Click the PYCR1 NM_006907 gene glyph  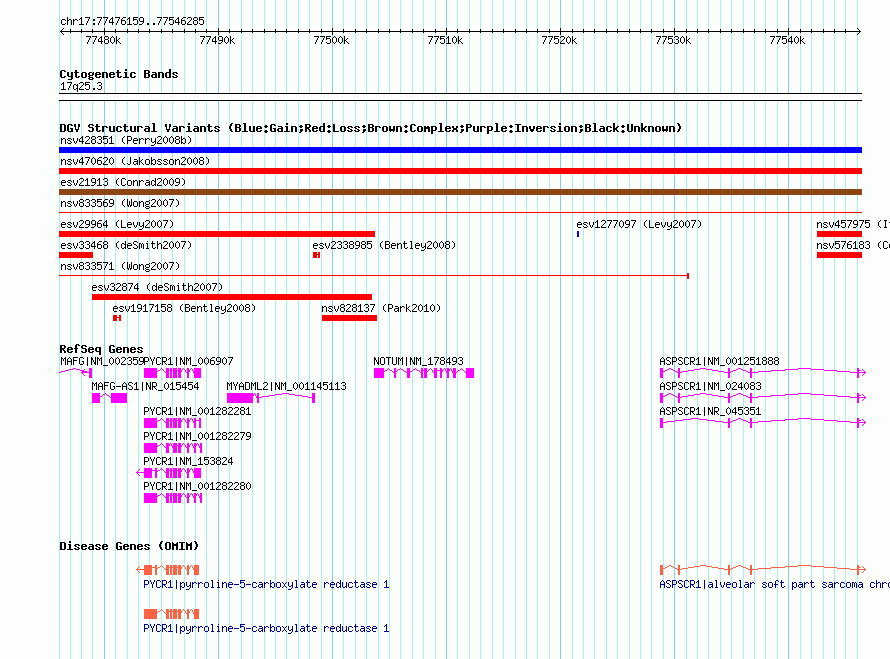(x=173, y=373)
